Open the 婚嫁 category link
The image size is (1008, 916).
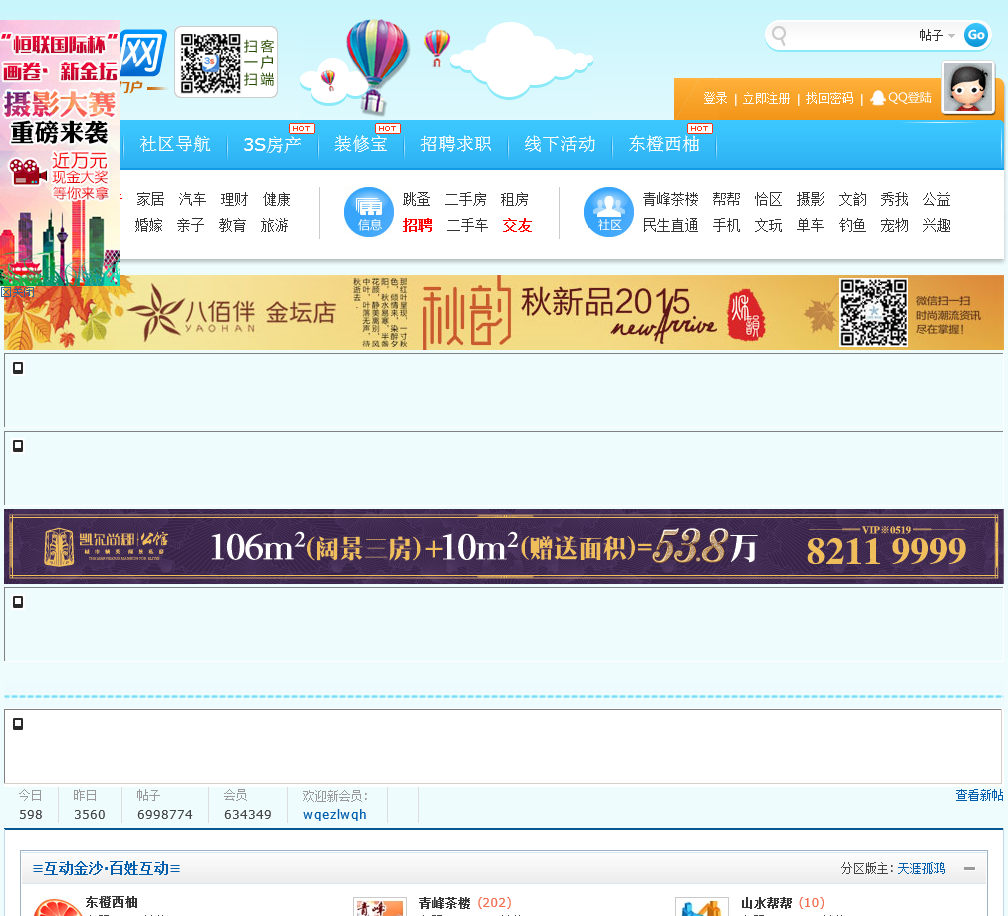pos(148,226)
